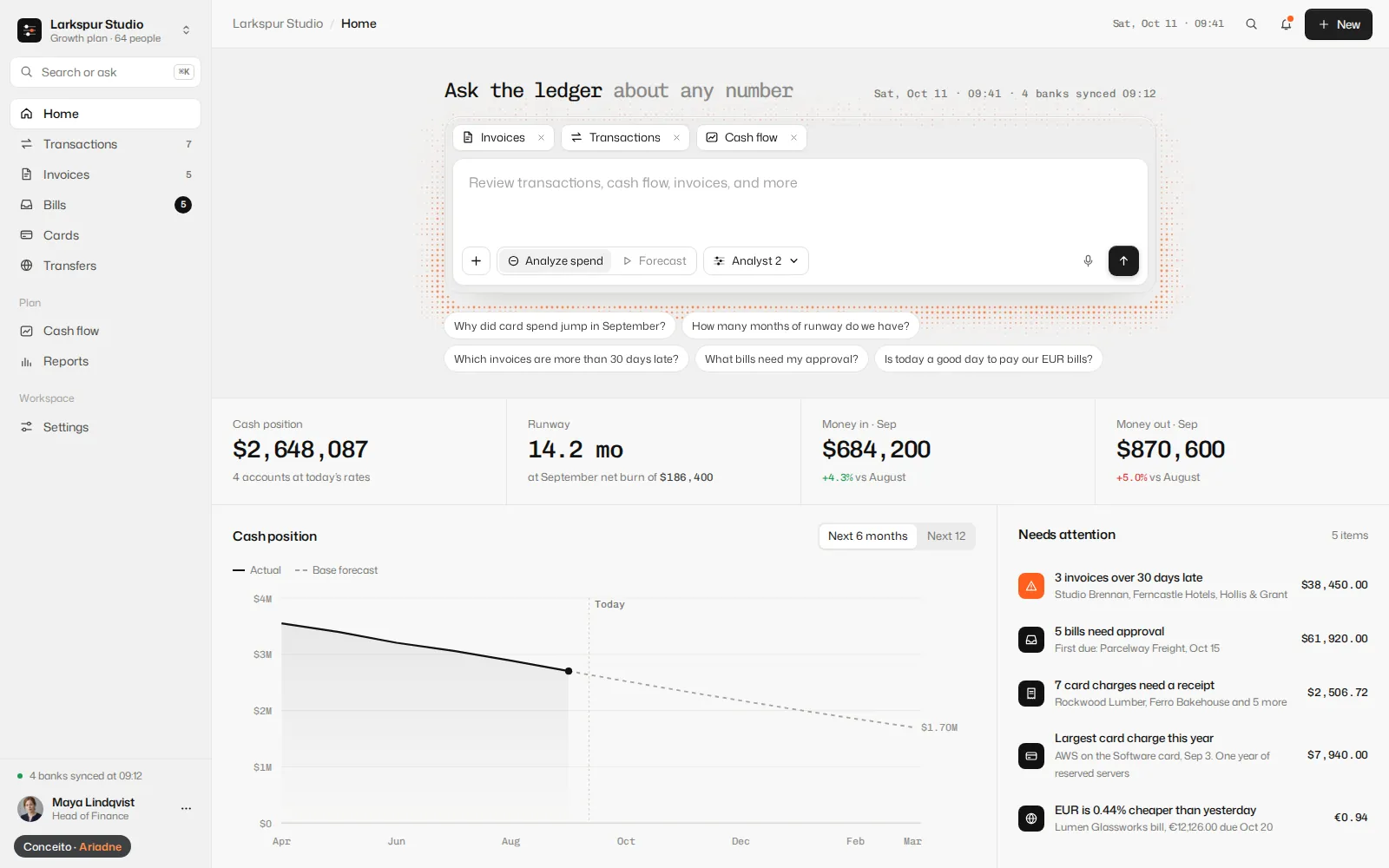Screen dimensions: 1389x868
Task: Click the warning icon for late invoices
Action: 1031,586
